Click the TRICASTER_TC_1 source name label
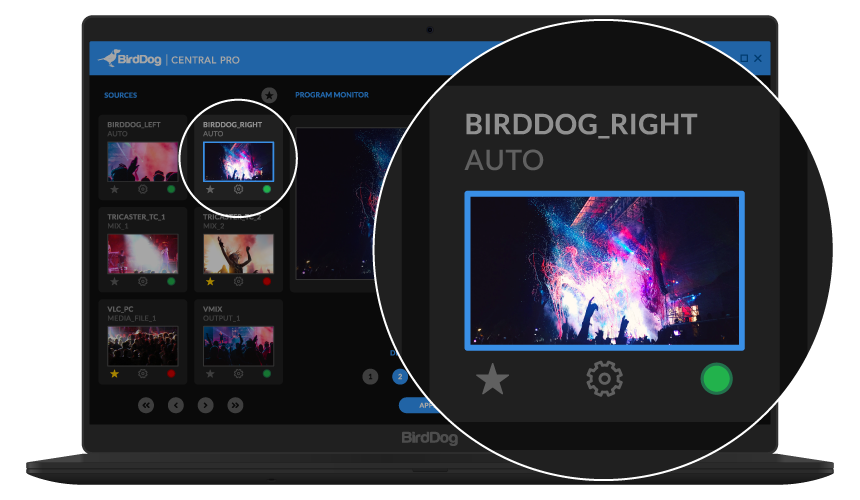860x500 pixels. tap(136, 217)
